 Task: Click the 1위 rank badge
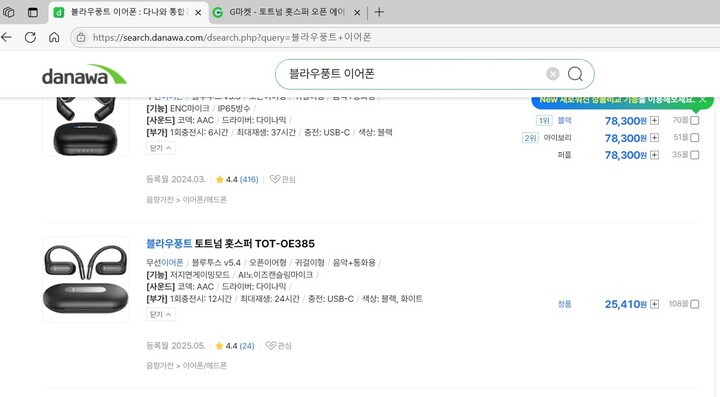coord(544,121)
